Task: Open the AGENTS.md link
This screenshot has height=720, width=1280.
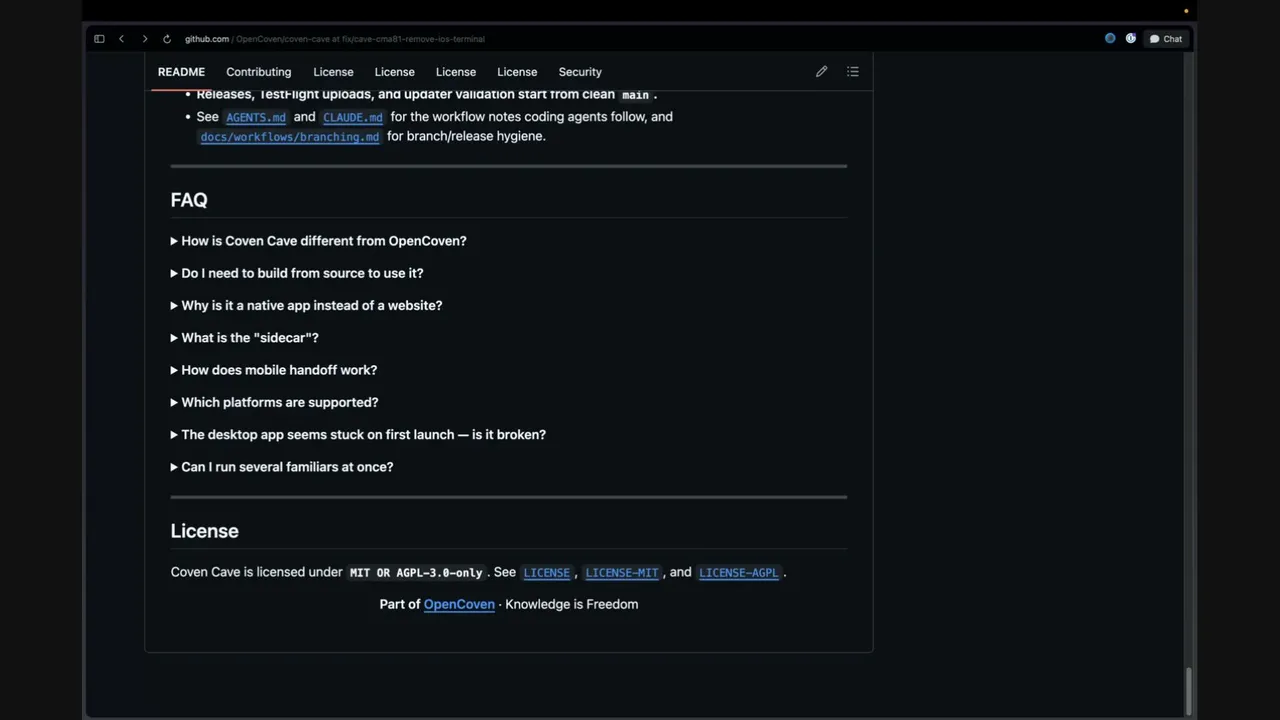Action: click(x=256, y=117)
